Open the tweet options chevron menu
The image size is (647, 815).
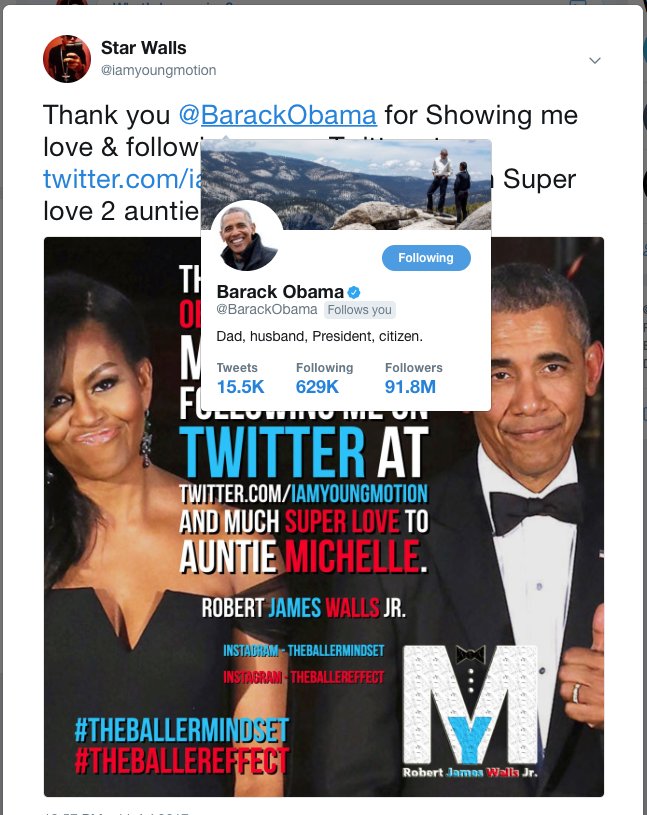(595, 60)
